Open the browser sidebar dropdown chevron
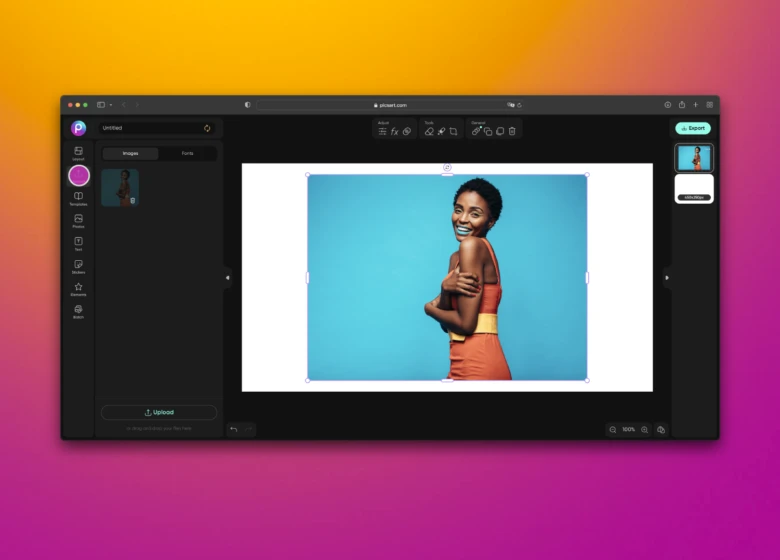 tap(110, 104)
